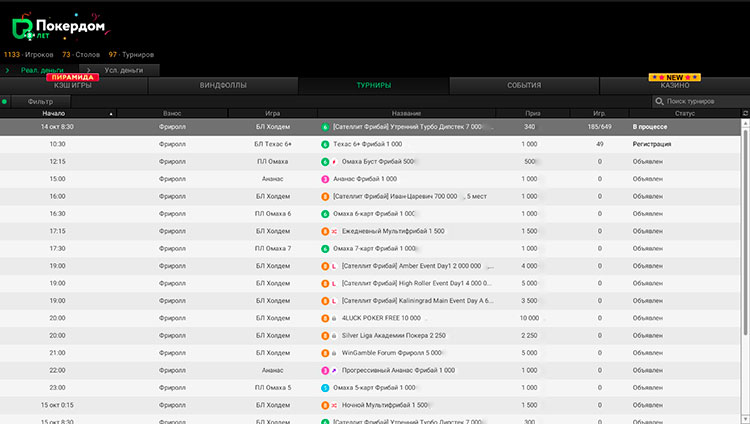Click the search magnifier icon
The image size is (750, 424).
coord(659,101)
